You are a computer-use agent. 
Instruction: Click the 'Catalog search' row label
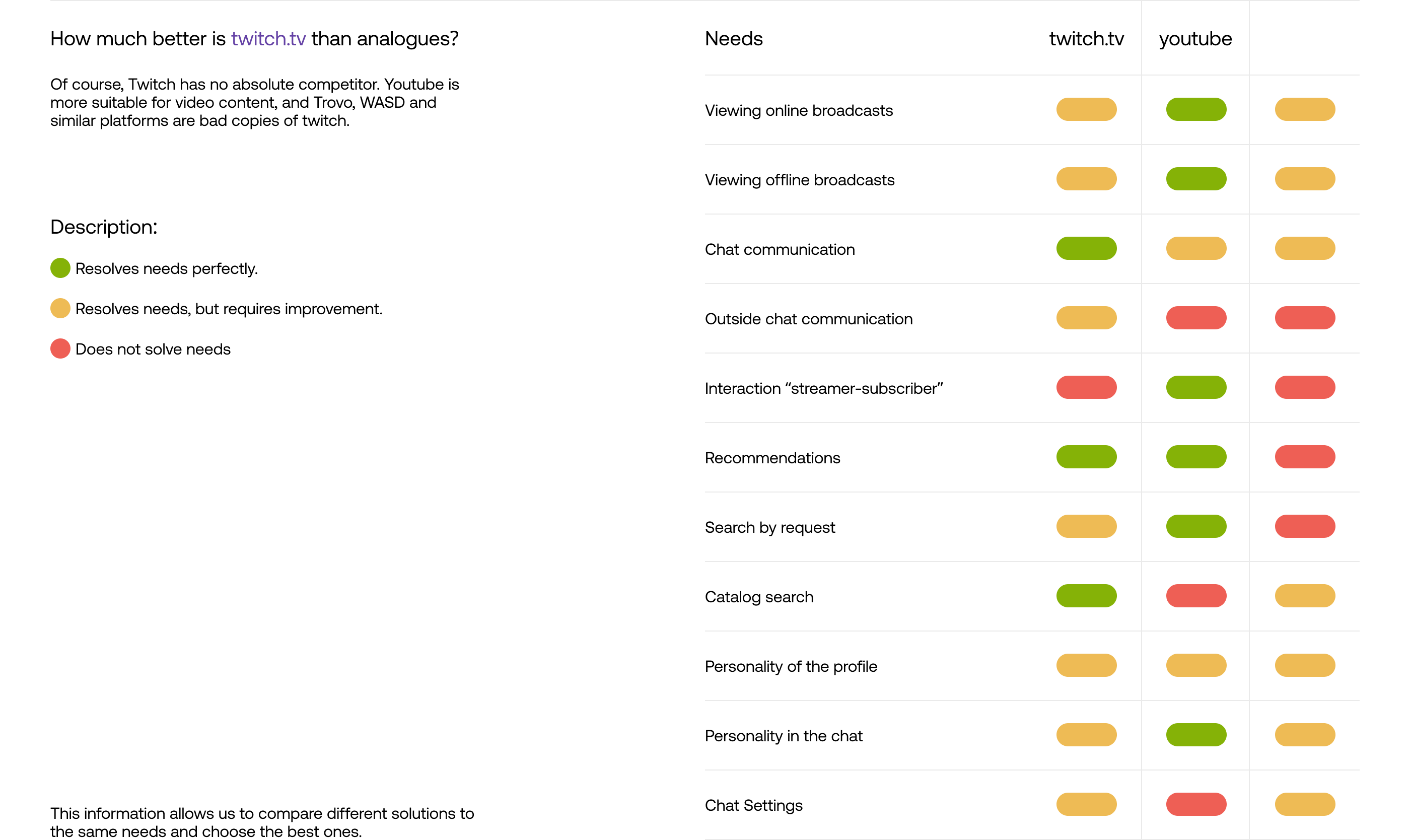pyautogui.click(x=758, y=597)
